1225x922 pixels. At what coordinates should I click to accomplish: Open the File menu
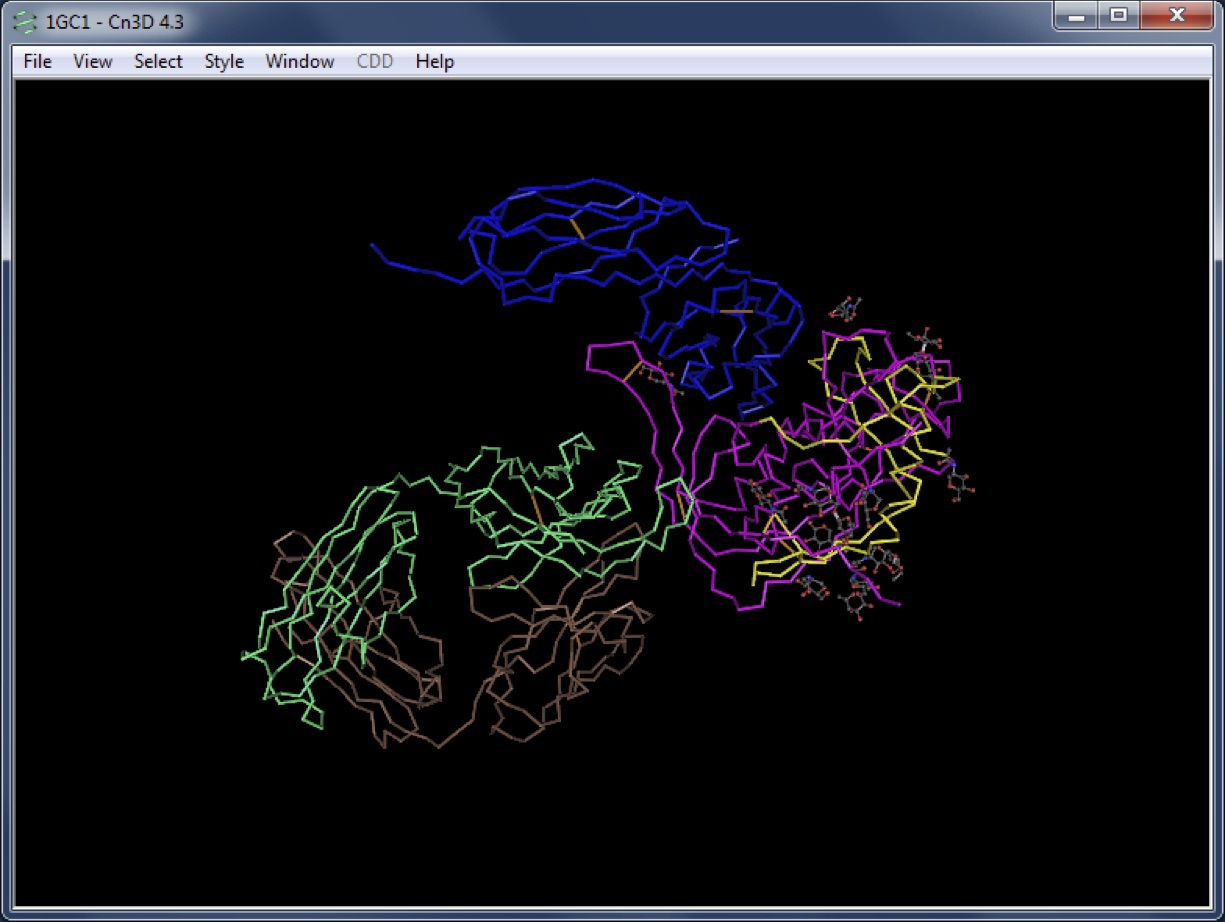(37, 61)
